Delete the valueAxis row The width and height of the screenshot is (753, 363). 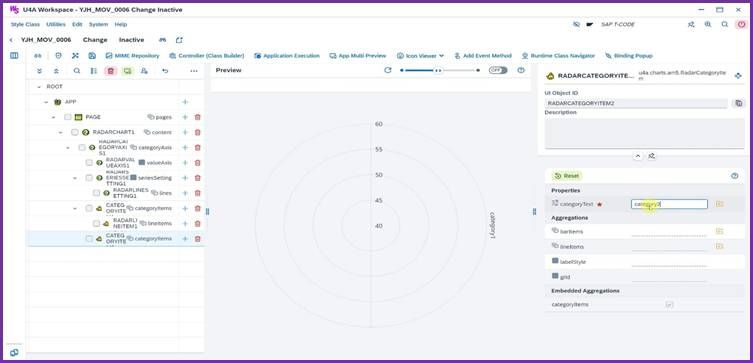197,163
